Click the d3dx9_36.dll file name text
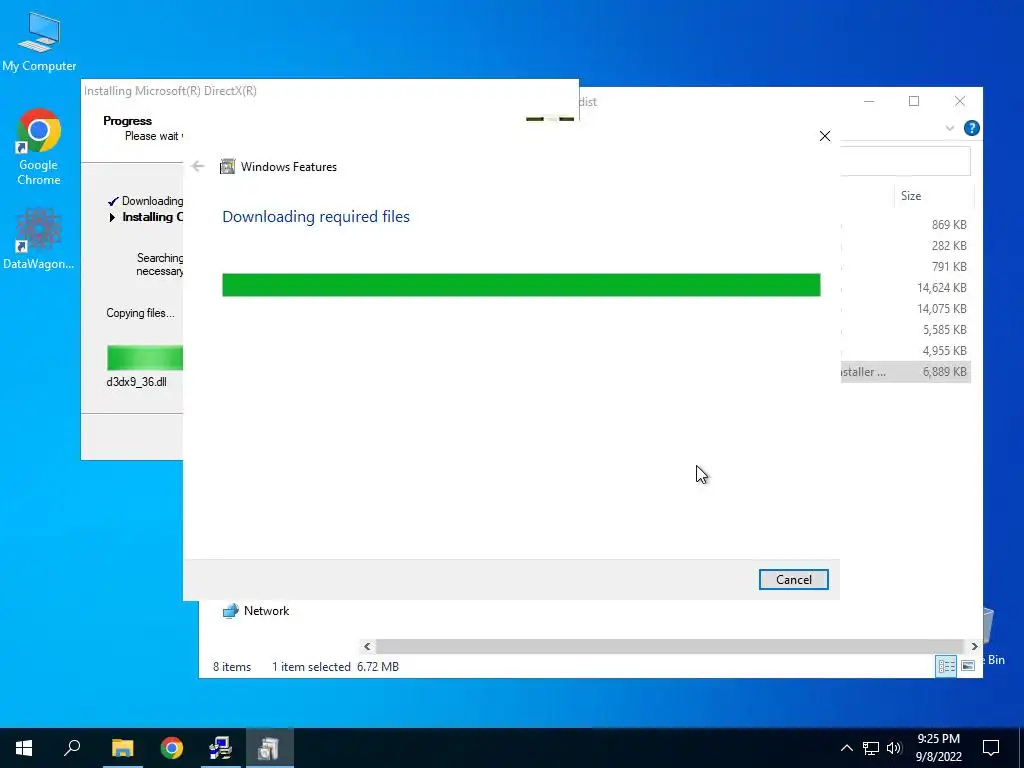 [x=136, y=382]
